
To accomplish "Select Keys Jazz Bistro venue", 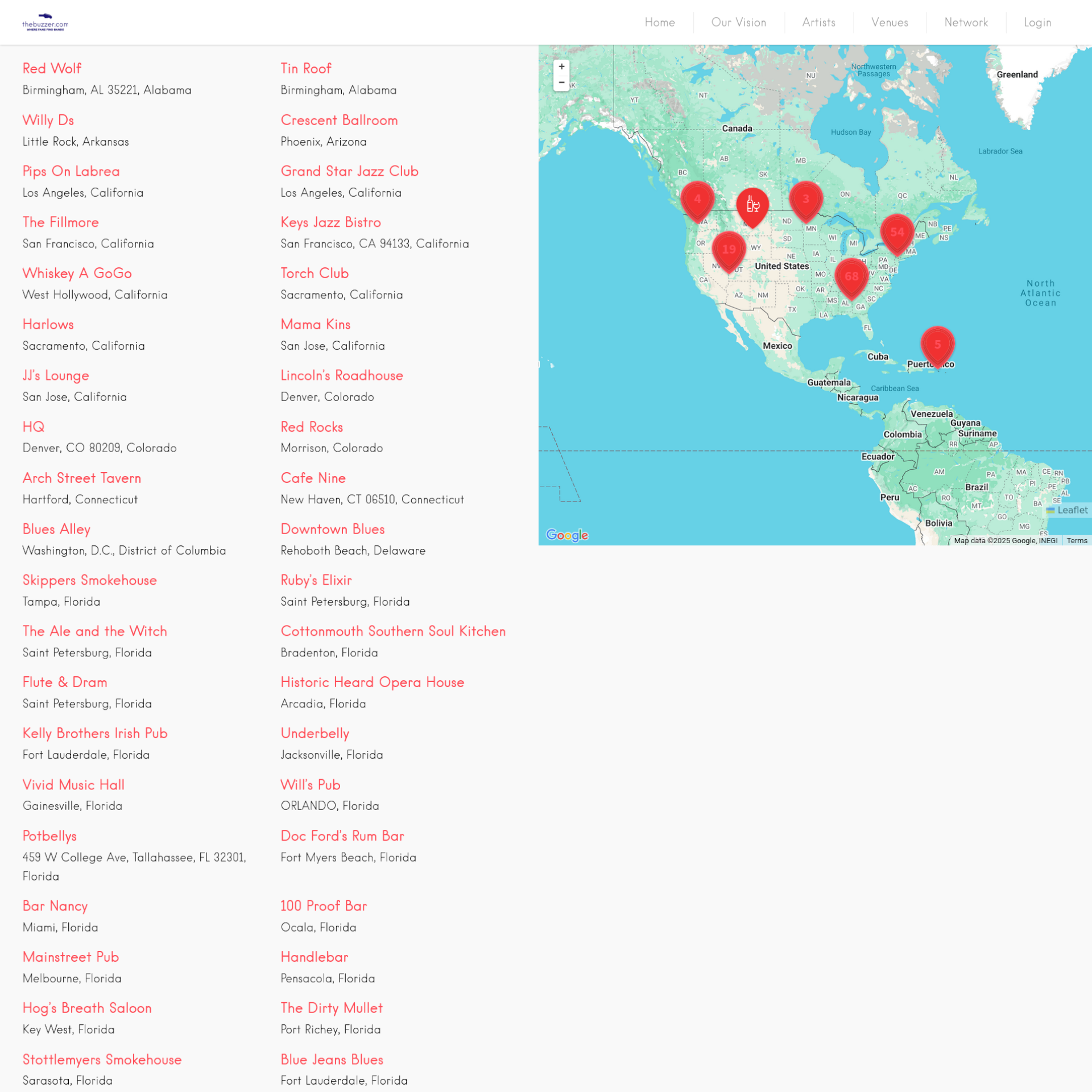I will coord(330,222).
